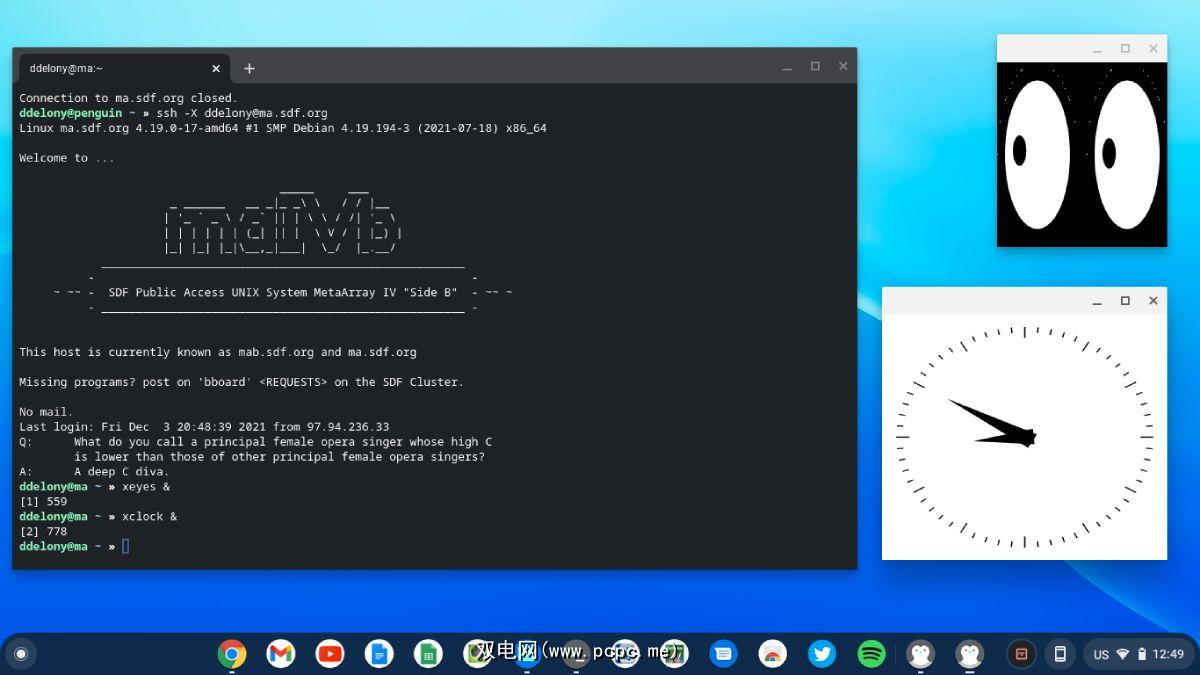Click the 'xclock &' command text
Image resolution: width=1200 pixels, height=675 pixels.
149,517
